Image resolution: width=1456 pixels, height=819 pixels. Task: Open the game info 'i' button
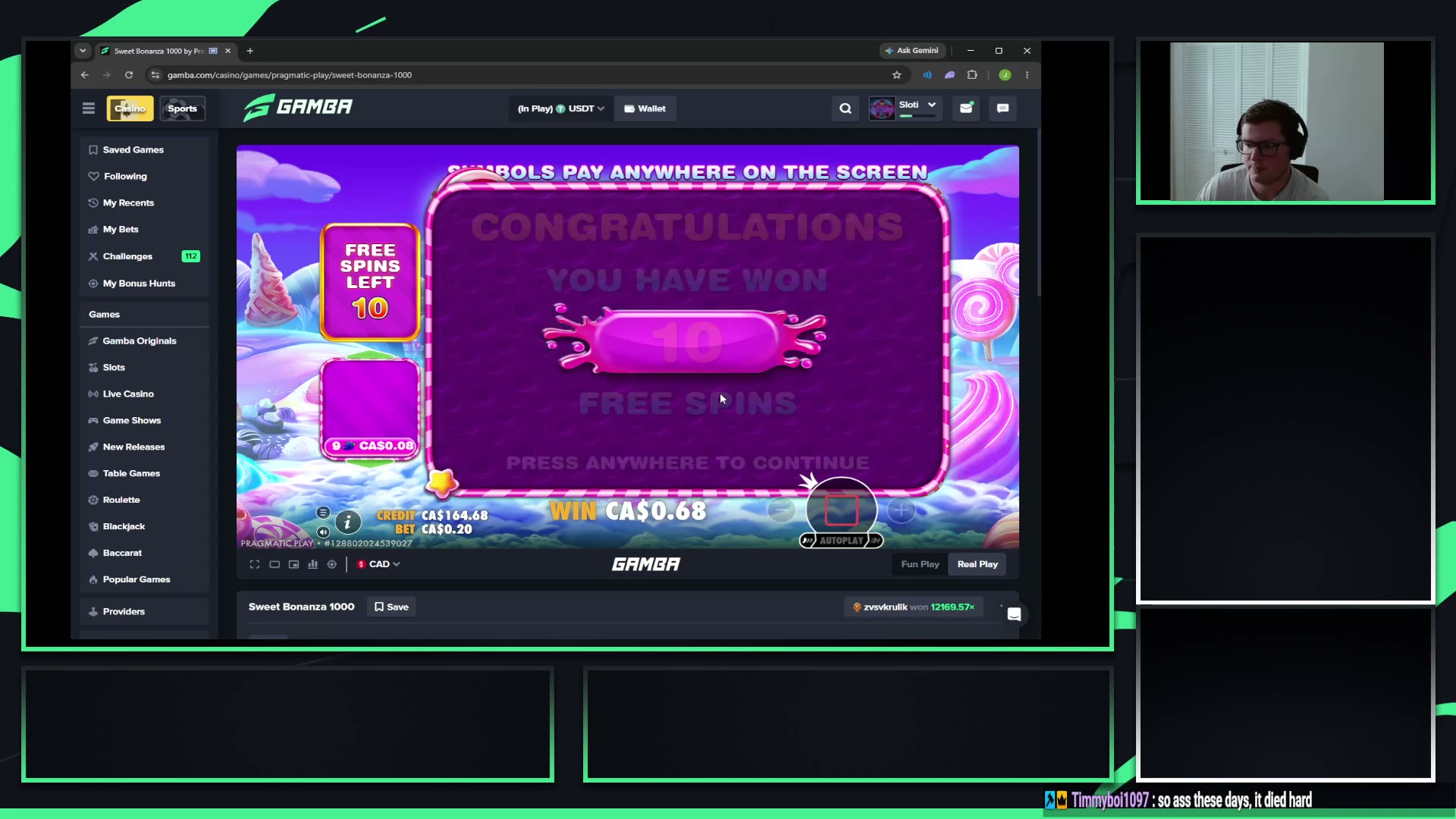(348, 522)
